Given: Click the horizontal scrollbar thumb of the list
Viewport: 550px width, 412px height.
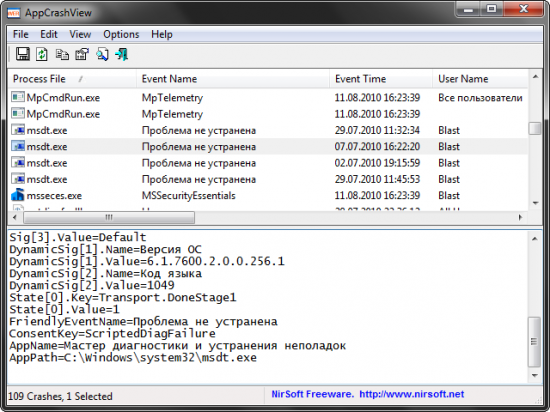Looking at the screenshot, I should (x=109, y=217).
